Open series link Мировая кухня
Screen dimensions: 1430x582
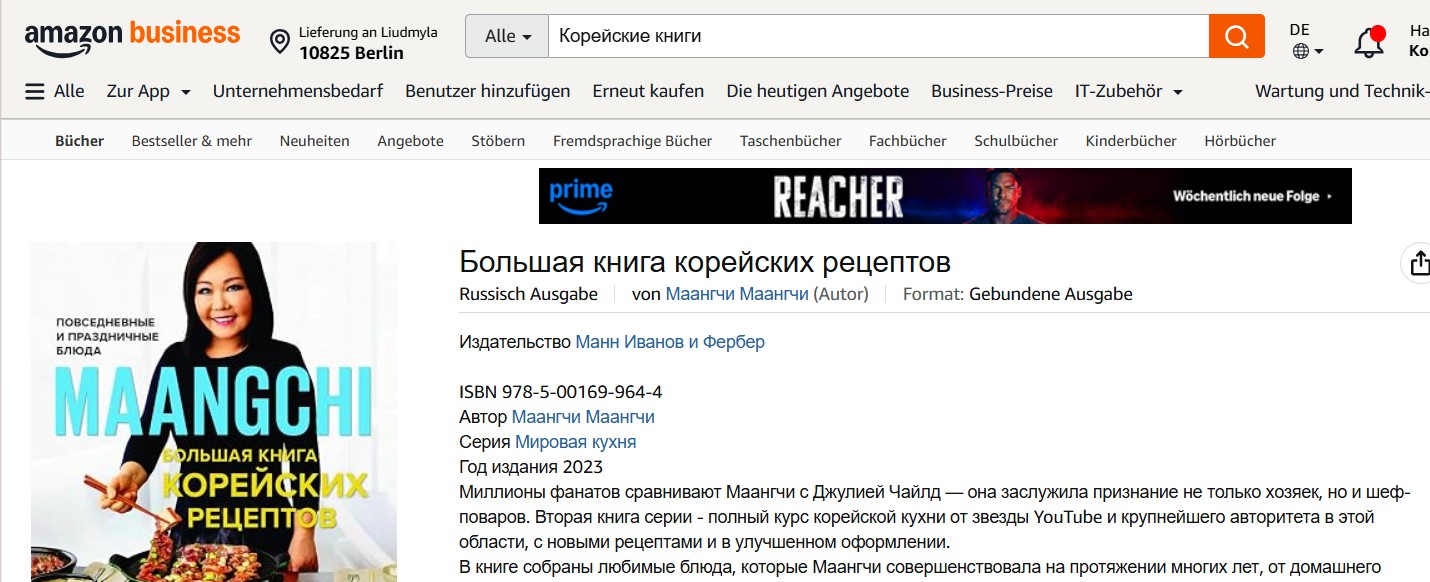[575, 442]
